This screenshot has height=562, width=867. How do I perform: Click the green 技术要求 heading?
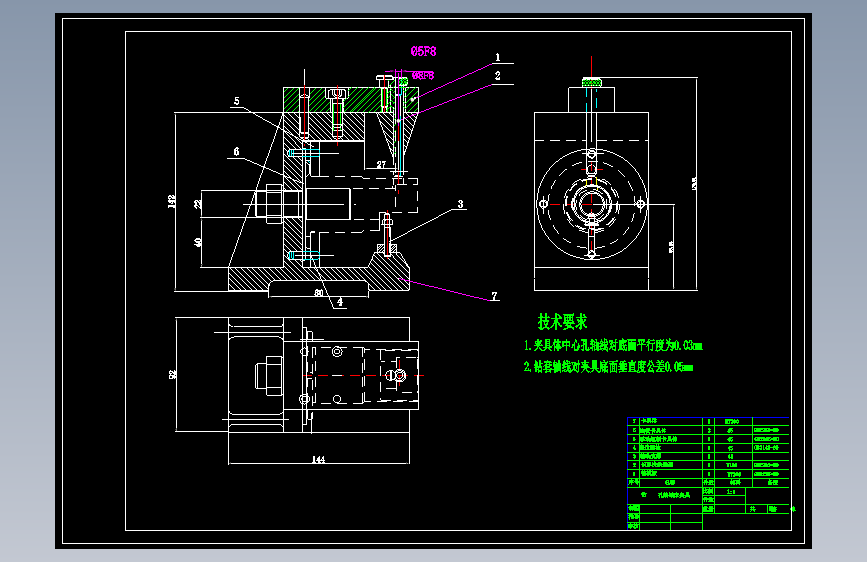562,321
